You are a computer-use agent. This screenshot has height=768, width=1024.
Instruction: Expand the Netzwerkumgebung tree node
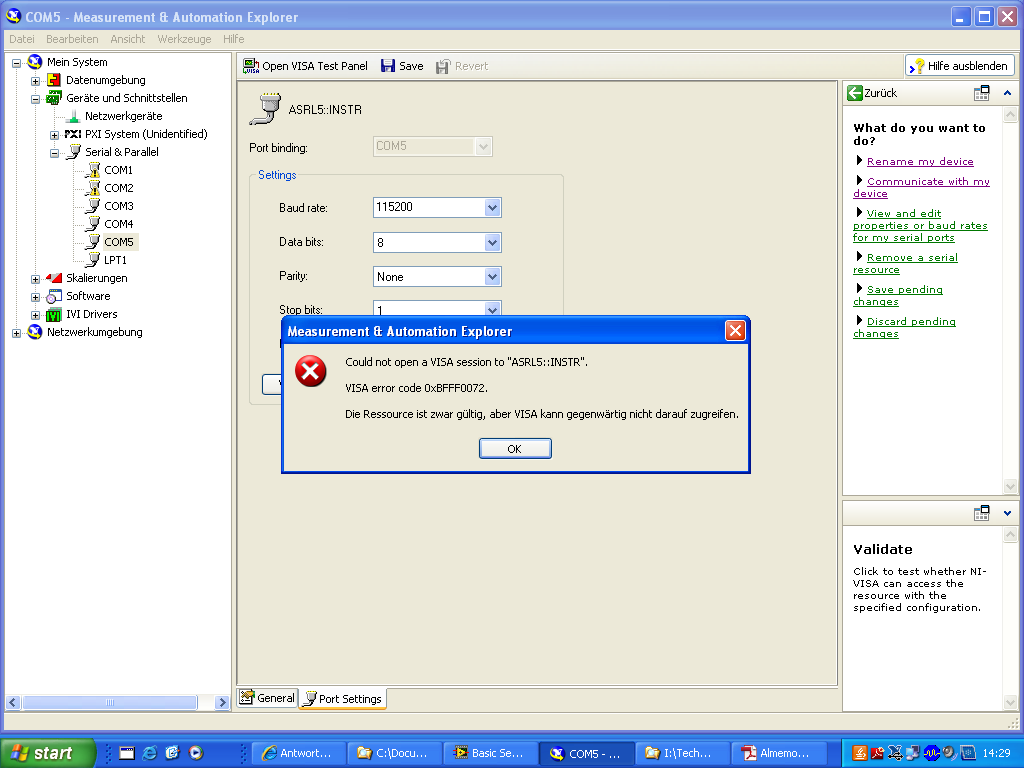click(16, 333)
